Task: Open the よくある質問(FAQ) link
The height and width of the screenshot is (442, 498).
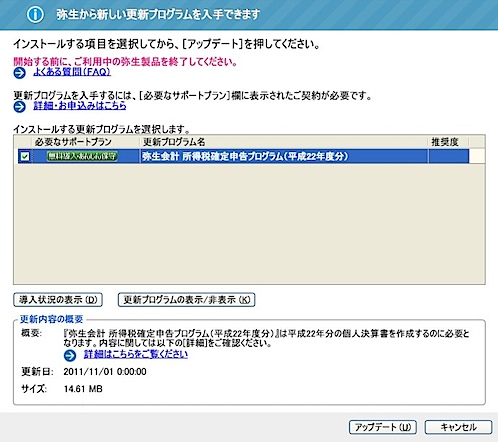Action: (72, 72)
